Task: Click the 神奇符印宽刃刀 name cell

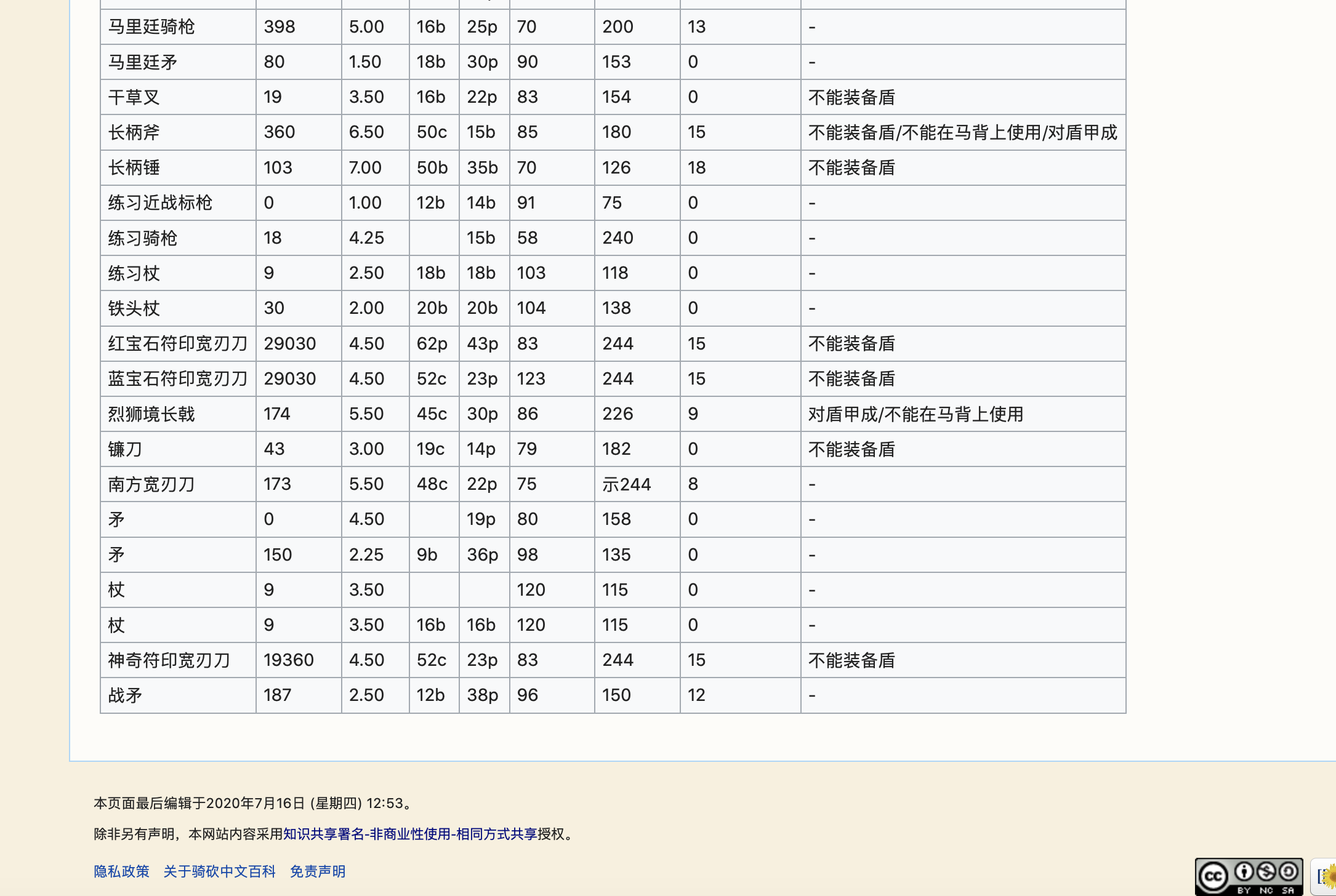Action: coord(178,660)
